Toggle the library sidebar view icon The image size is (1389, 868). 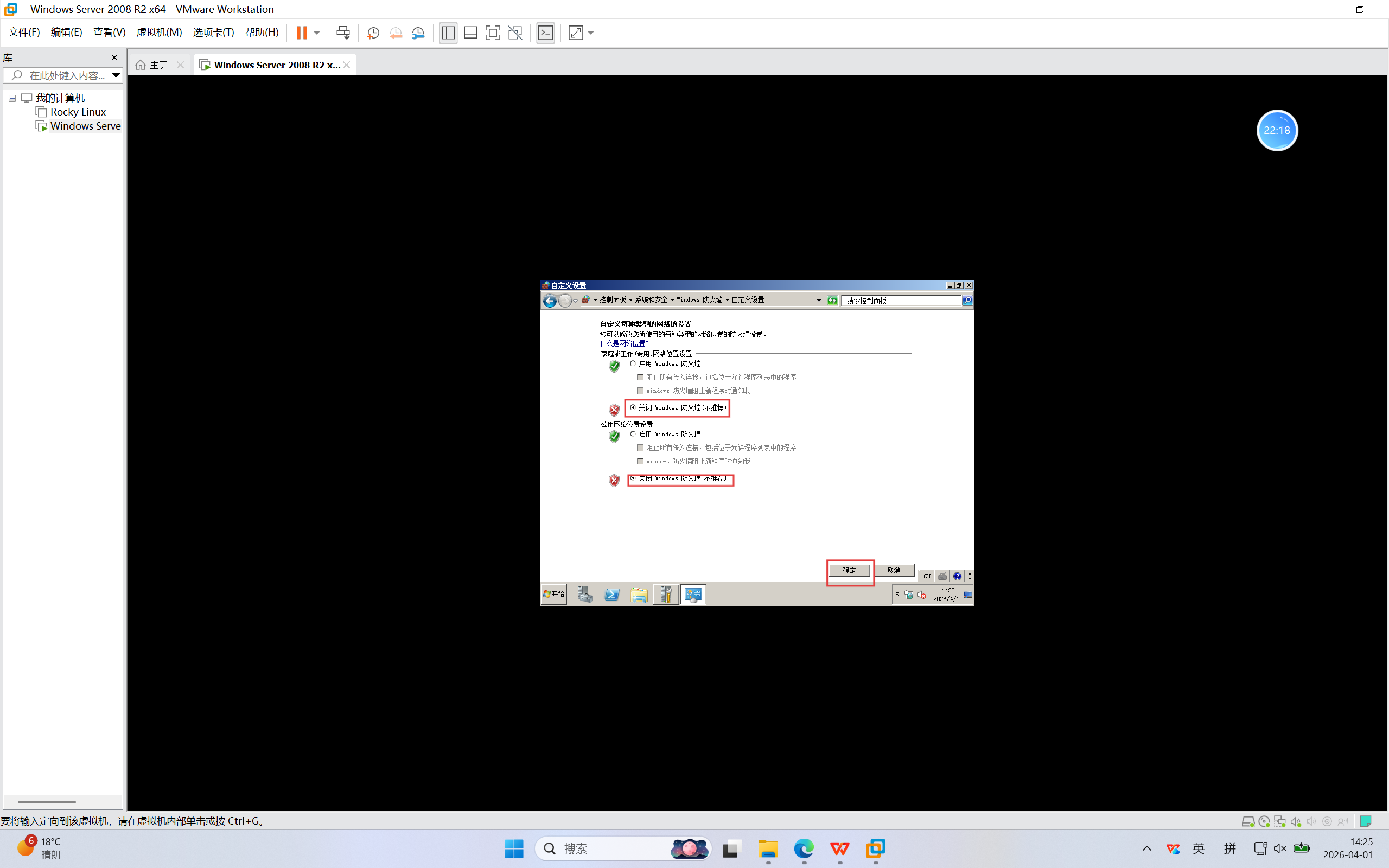click(x=448, y=33)
